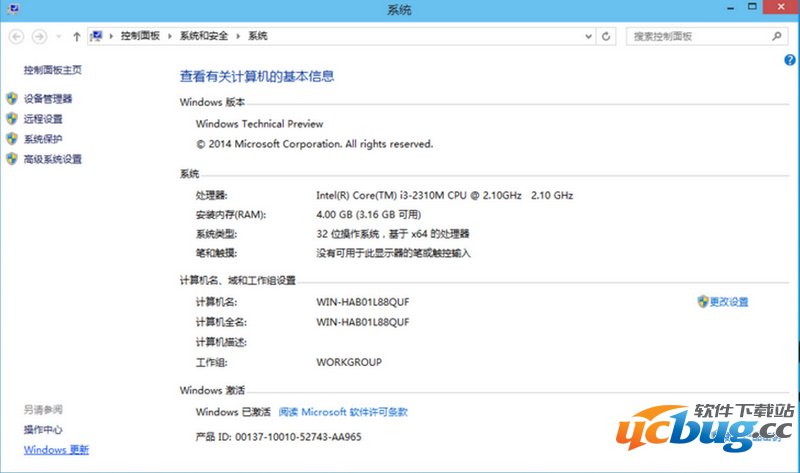This screenshot has height=473, width=800.
Task: Click the magnifier icon in the search box
Action: point(777,36)
